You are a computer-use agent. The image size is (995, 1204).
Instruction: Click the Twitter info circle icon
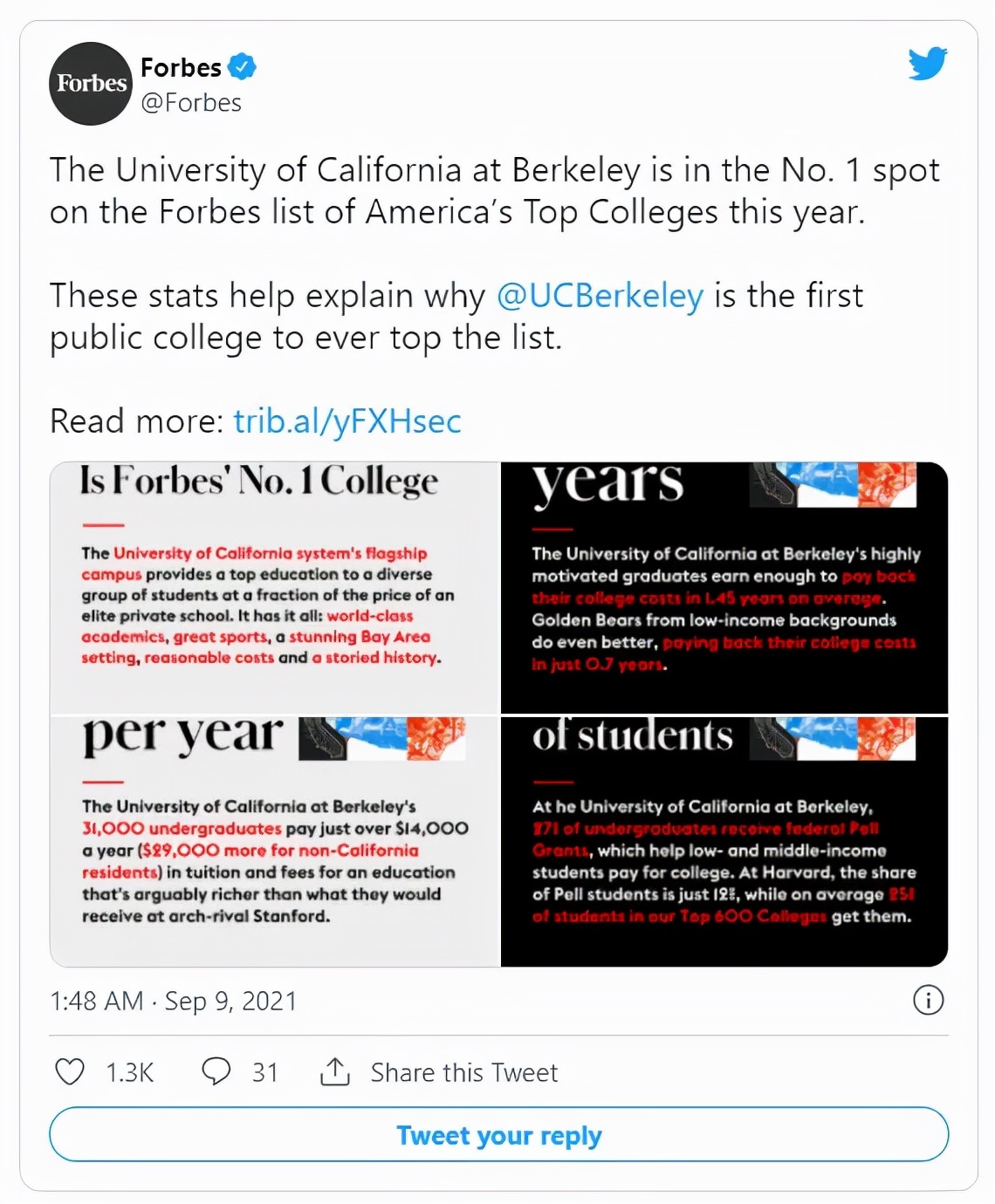tap(928, 1000)
